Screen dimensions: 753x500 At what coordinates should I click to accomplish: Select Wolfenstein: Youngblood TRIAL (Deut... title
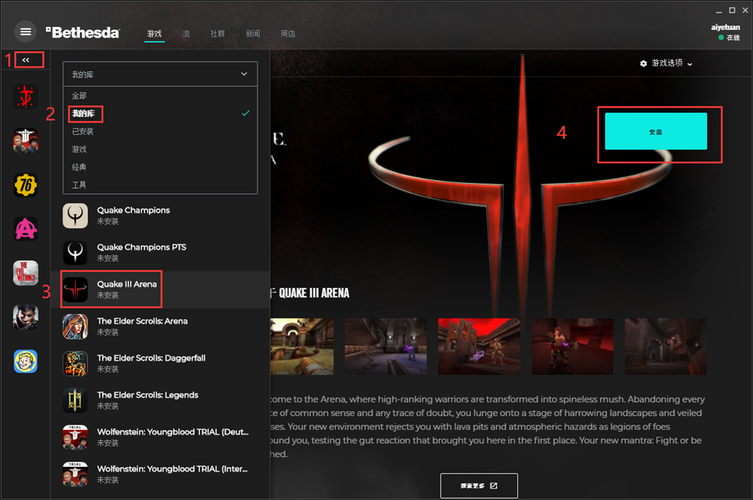point(173,432)
